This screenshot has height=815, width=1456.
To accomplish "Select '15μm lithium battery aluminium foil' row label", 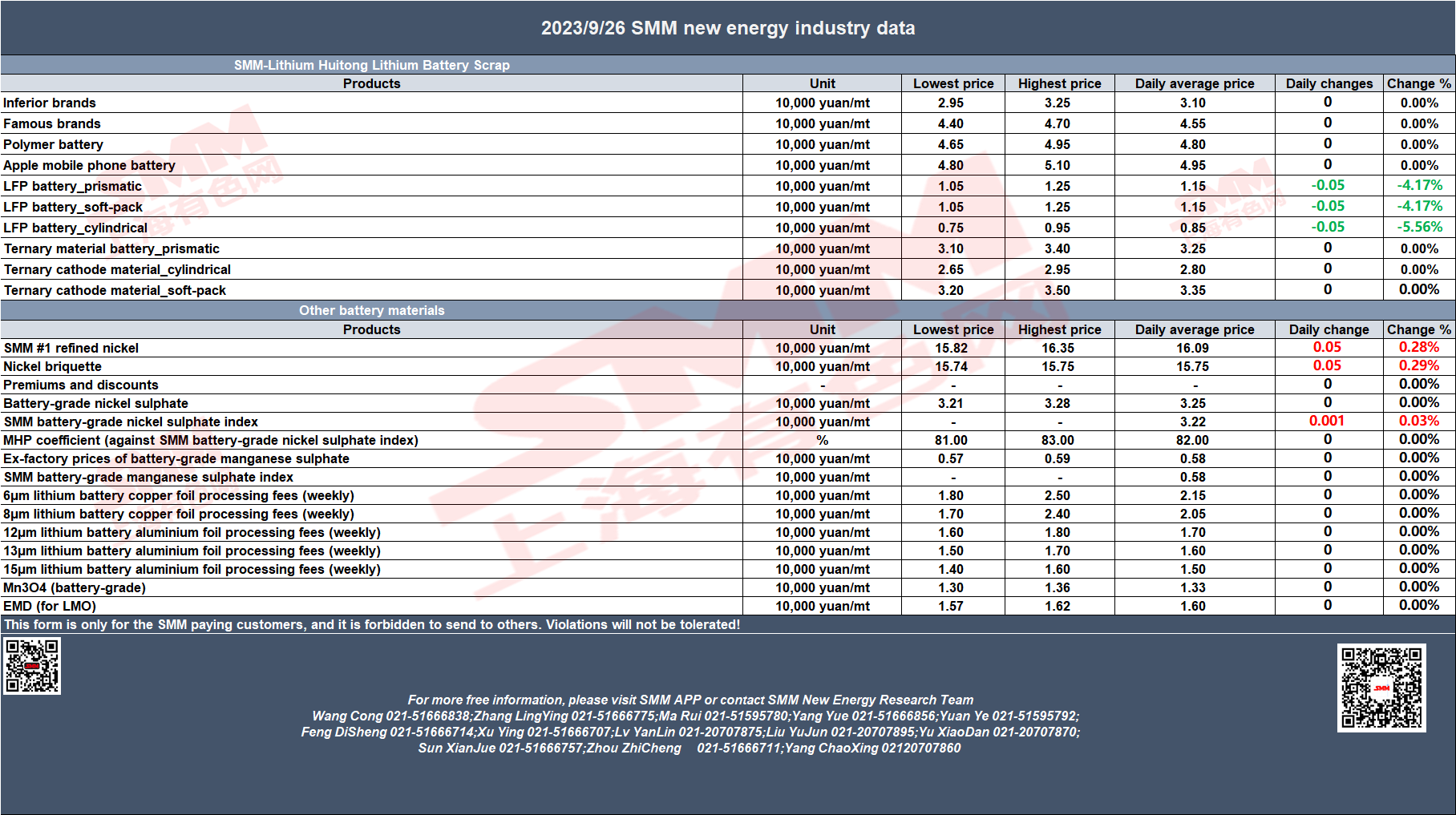I will [192, 569].
